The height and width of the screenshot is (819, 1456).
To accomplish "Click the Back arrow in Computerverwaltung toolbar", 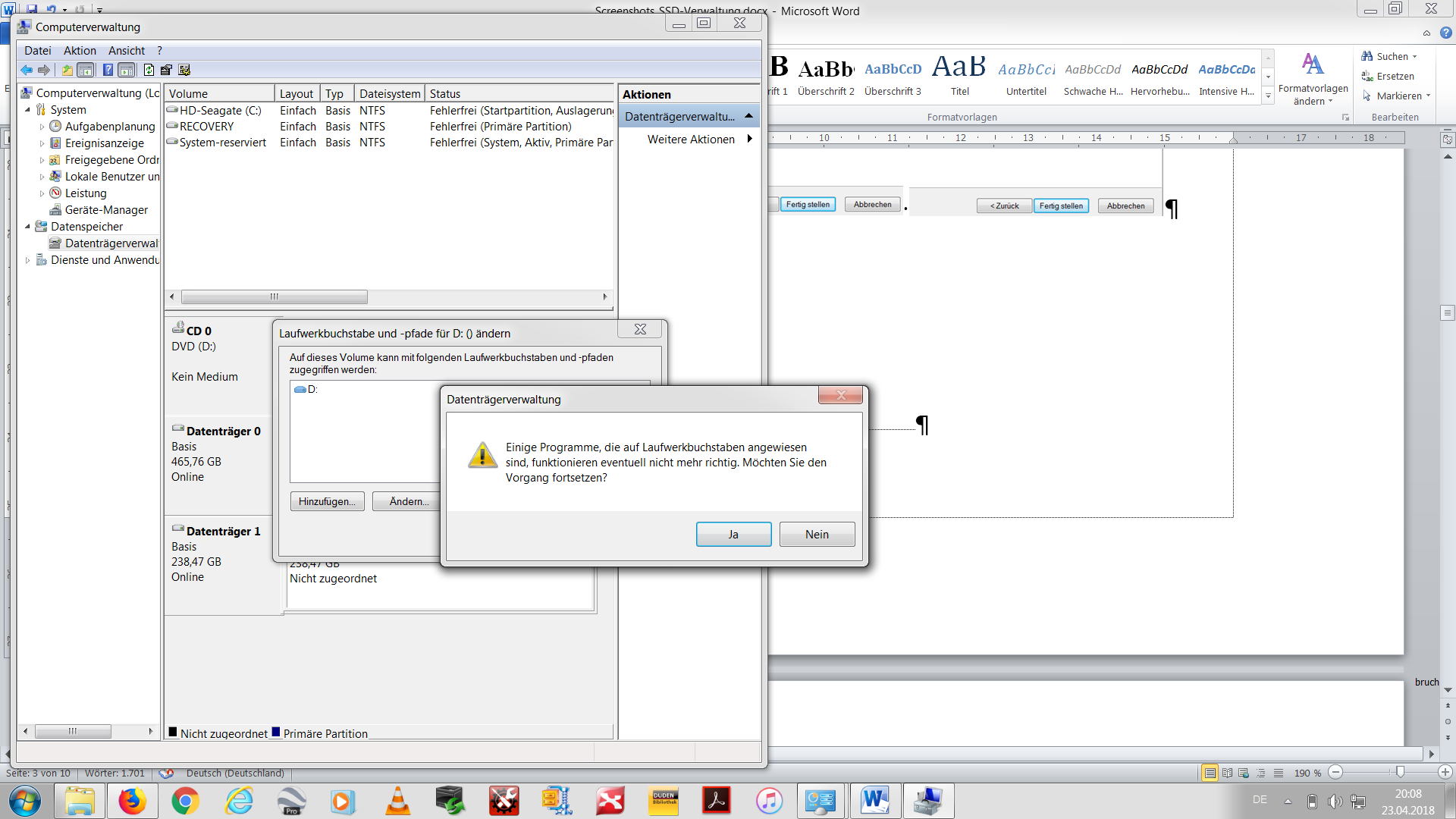I will [27, 70].
